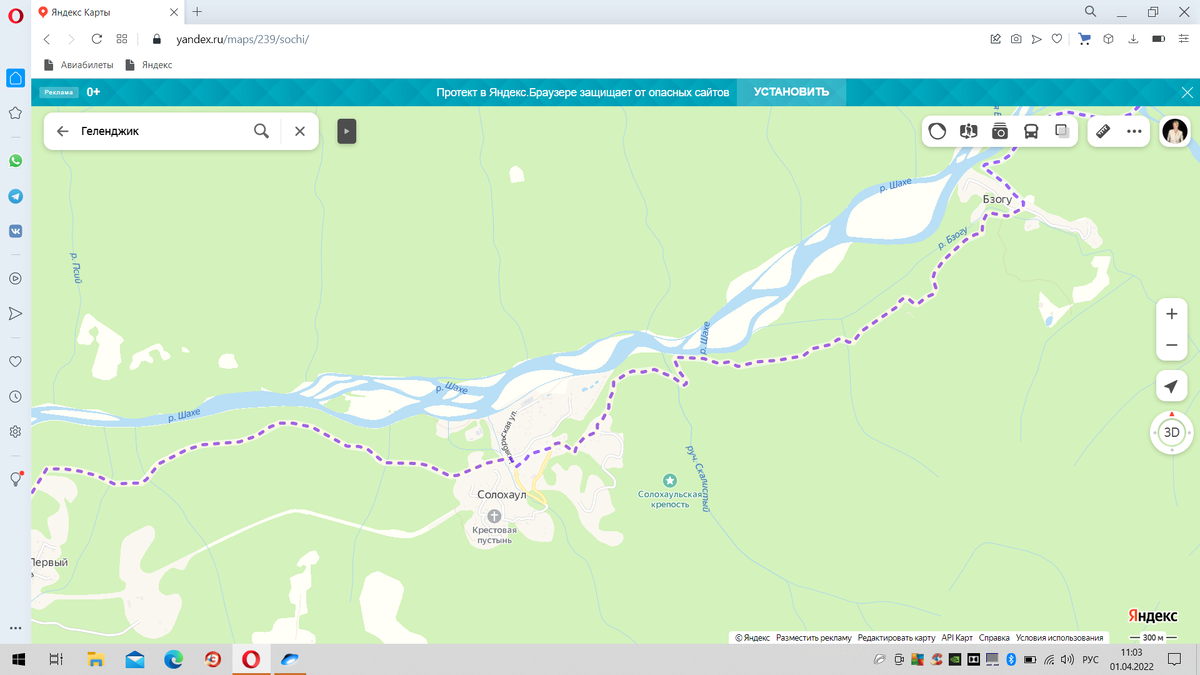The width and height of the screenshot is (1200, 675).
Task: Open a new browser tab
Action: pyautogui.click(x=197, y=12)
